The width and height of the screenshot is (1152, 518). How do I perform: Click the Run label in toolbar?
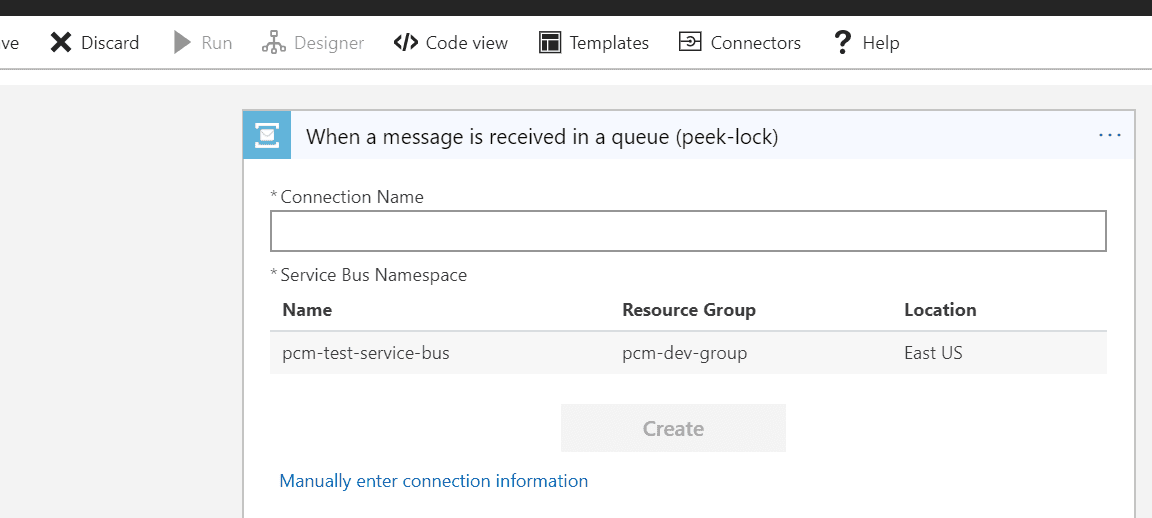[217, 43]
